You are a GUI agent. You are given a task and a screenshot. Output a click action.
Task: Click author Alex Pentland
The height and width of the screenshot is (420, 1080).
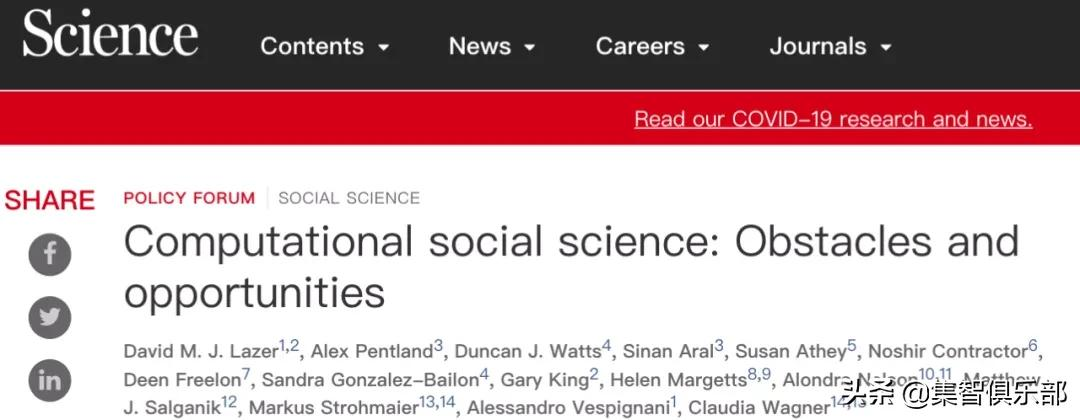pyautogui.click(x=372, y=351)
